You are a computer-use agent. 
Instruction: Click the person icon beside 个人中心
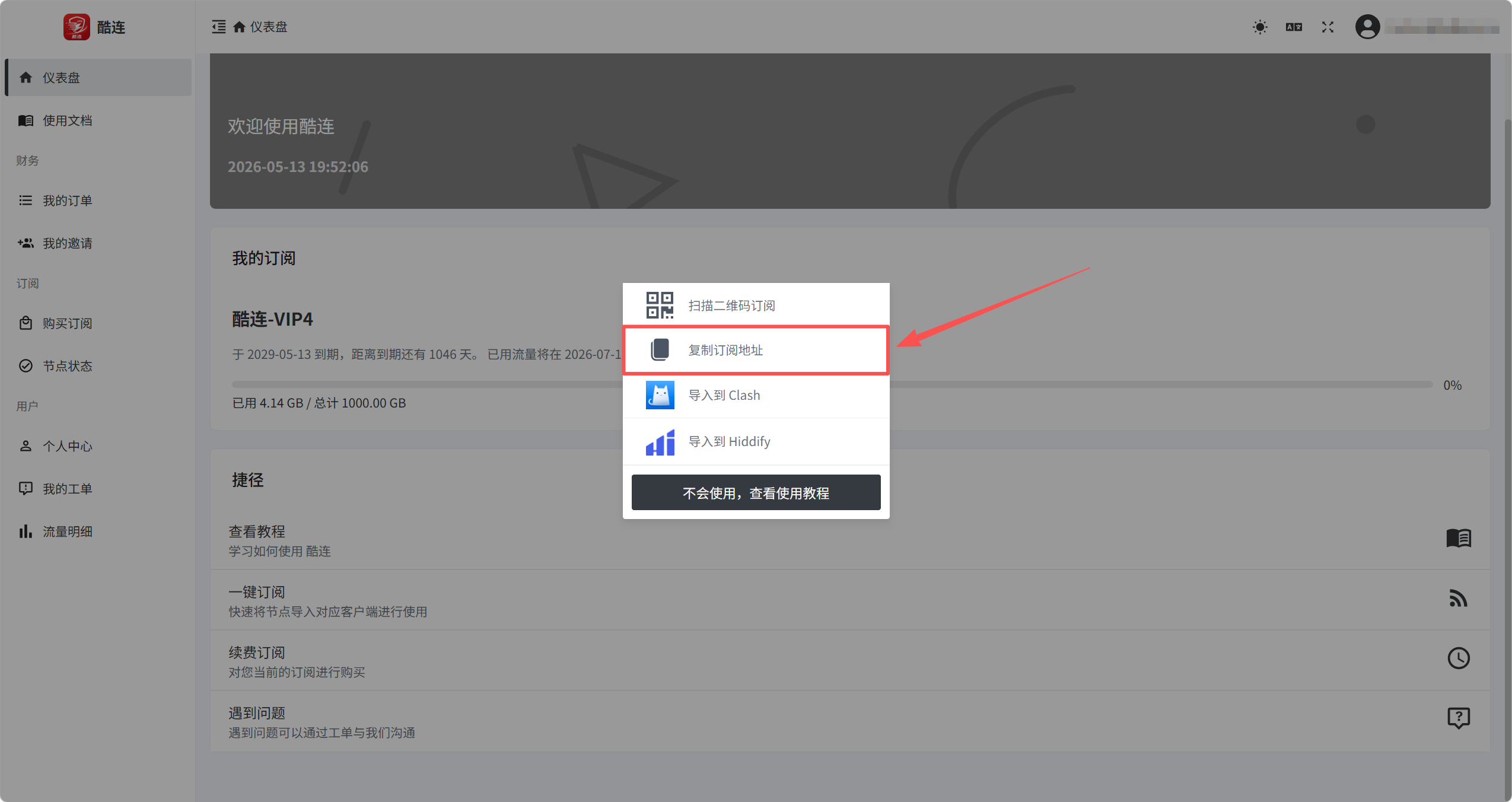click(x=26, y=446)
